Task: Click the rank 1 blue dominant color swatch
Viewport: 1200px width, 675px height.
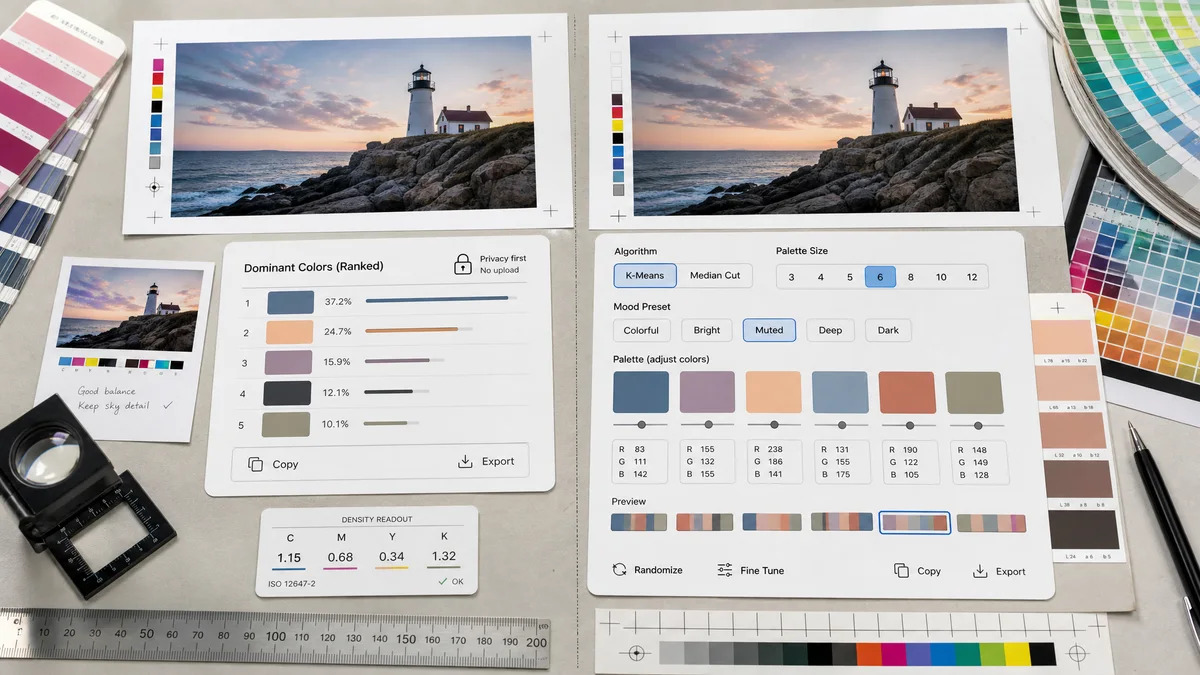Action: click(291, 302)
